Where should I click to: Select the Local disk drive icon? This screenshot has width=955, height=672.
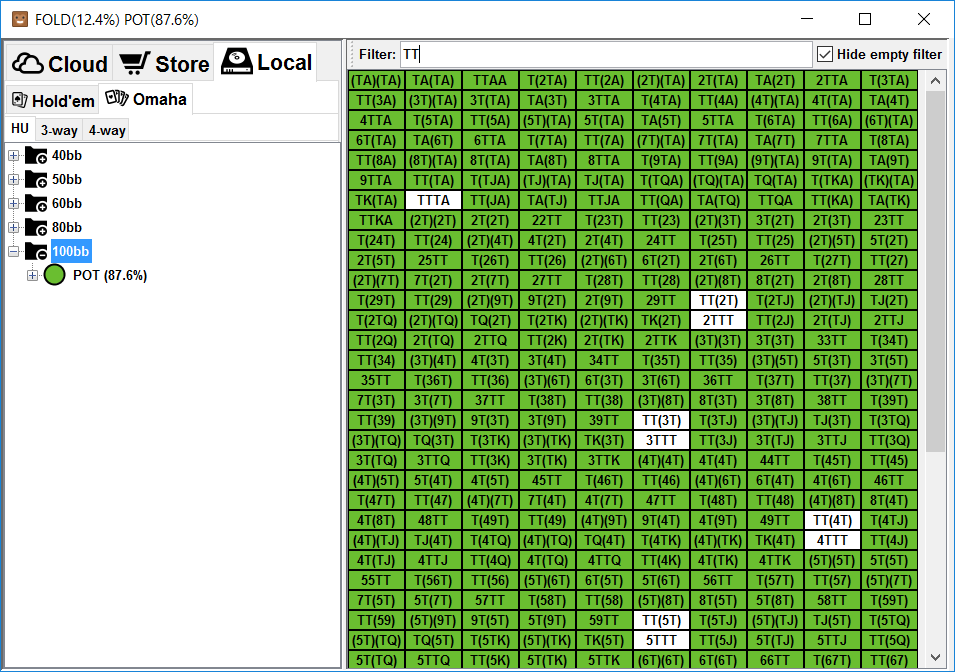(x=236, y=62)
